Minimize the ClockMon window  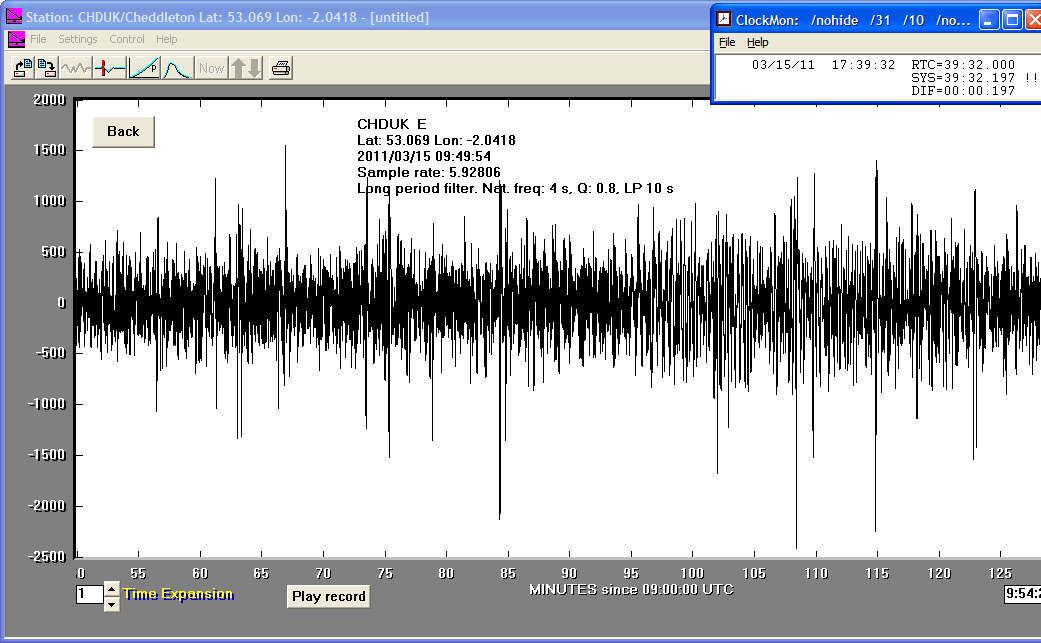[989, 20]
